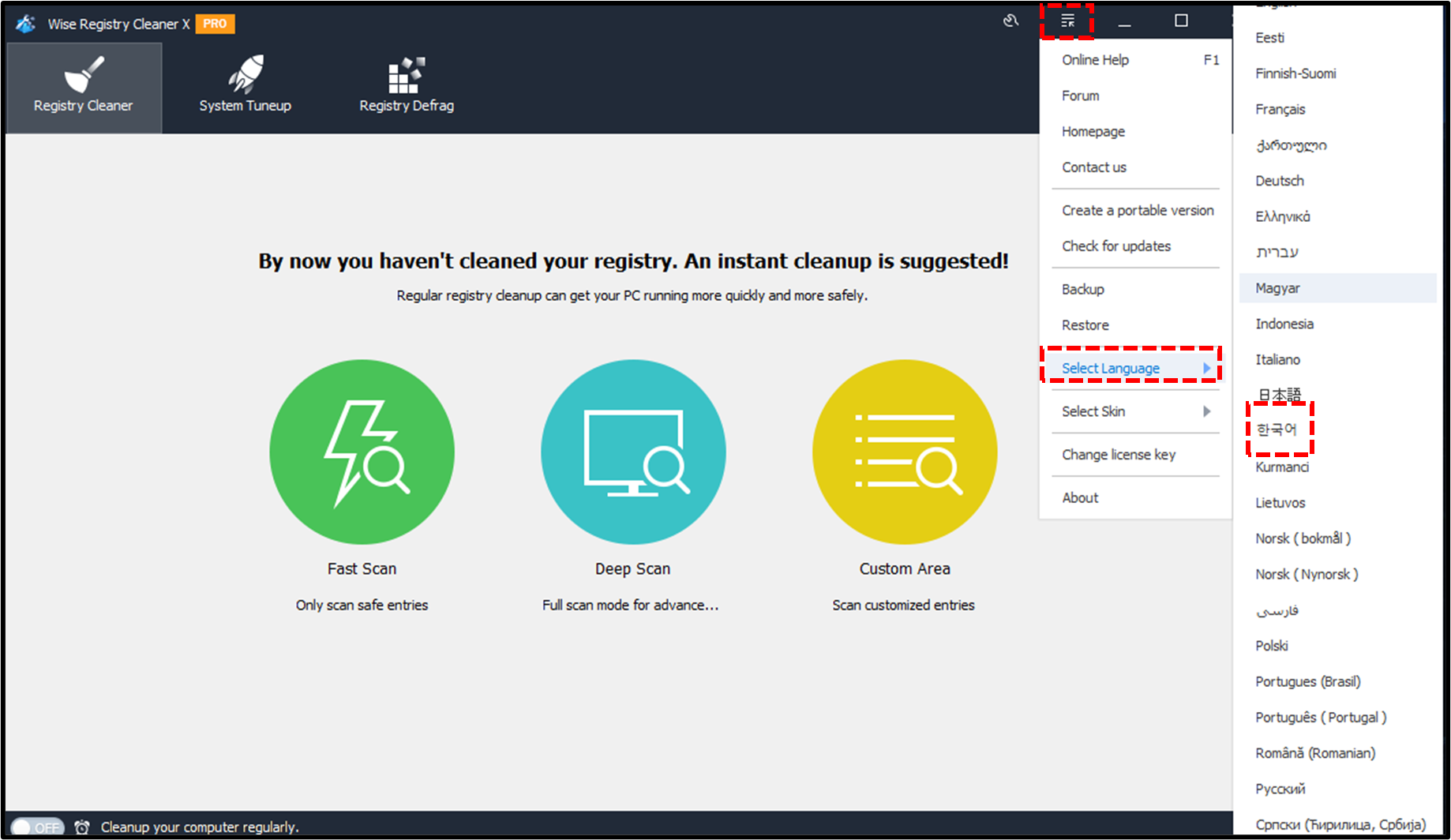Click 'Scan customized entries' description

[903, 605]
